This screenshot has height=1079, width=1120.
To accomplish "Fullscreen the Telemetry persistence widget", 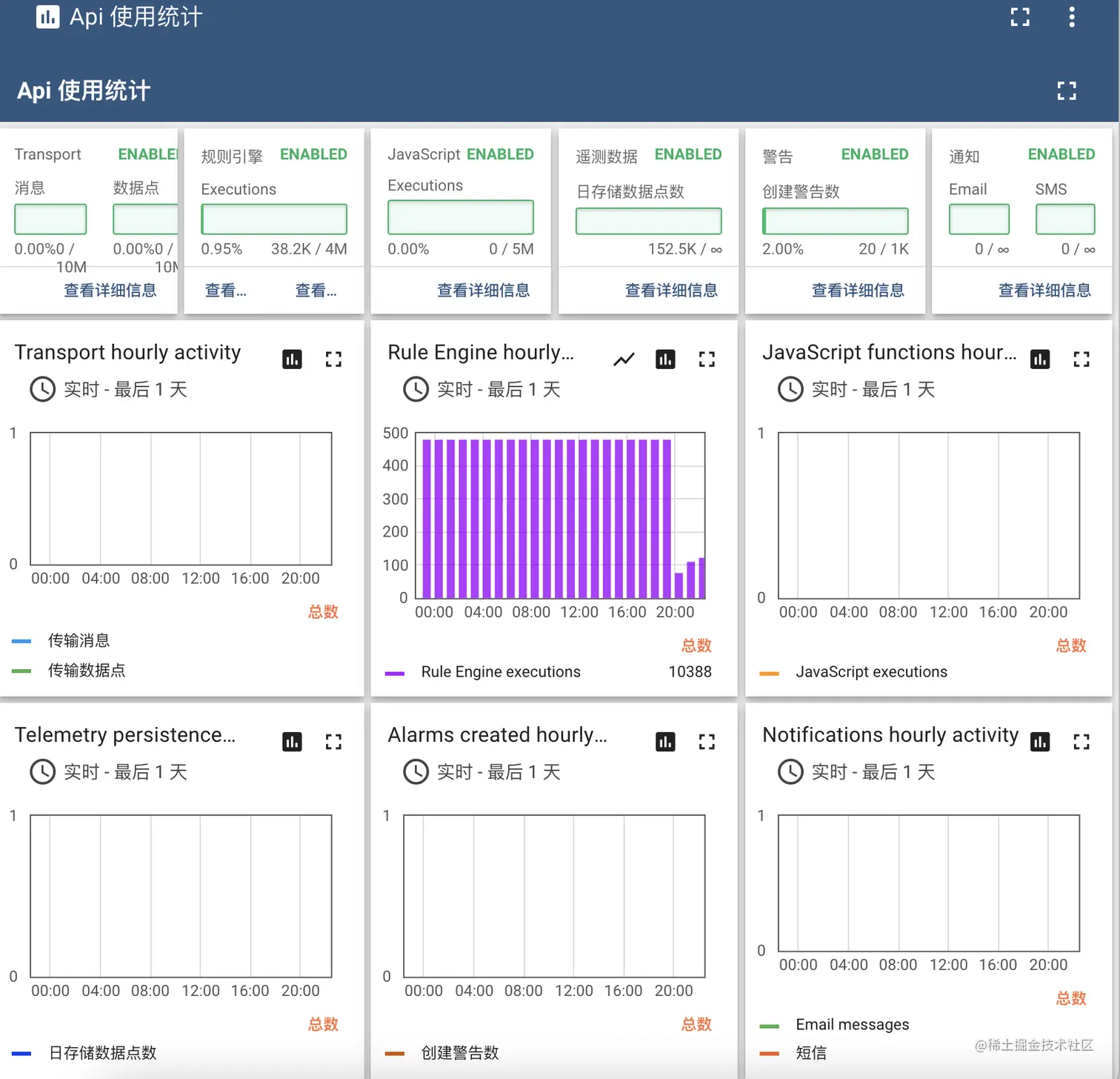I will (333, 742).
